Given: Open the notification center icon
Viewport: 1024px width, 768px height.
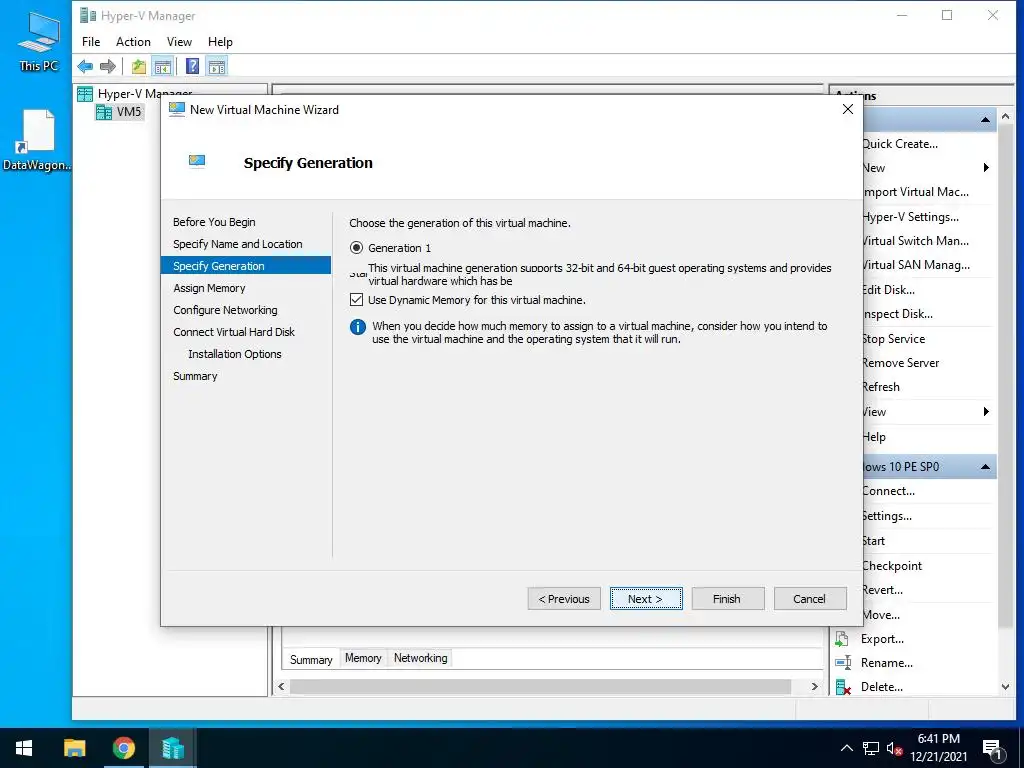Looking at the screenshot, I should [993, 750].
